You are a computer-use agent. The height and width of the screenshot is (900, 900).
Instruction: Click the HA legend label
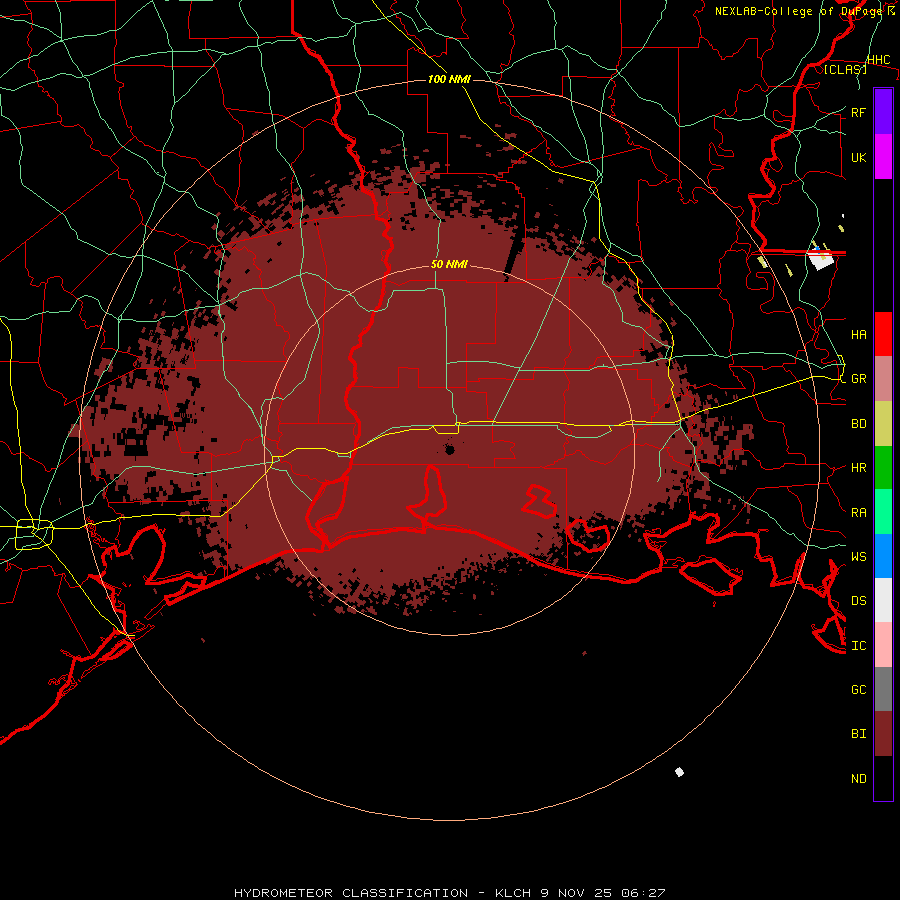tap(858, 334)
